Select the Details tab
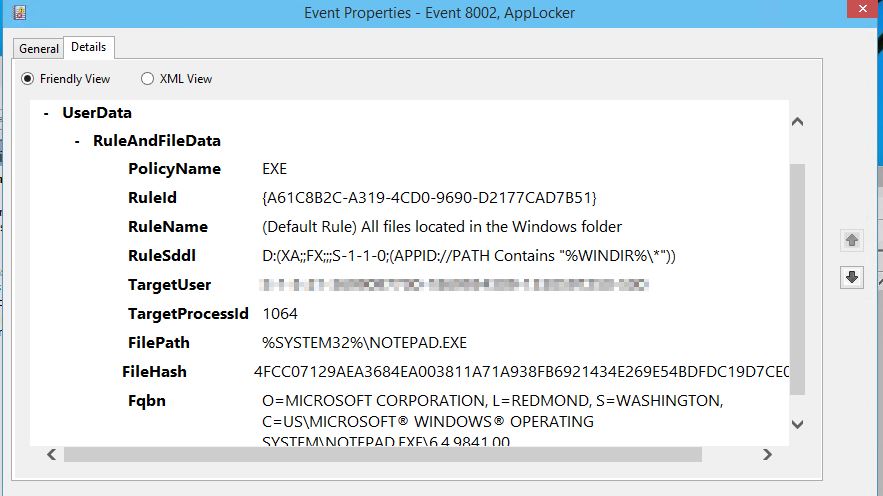The height and width of the screenshot is (496, 883). pos(89,47)
